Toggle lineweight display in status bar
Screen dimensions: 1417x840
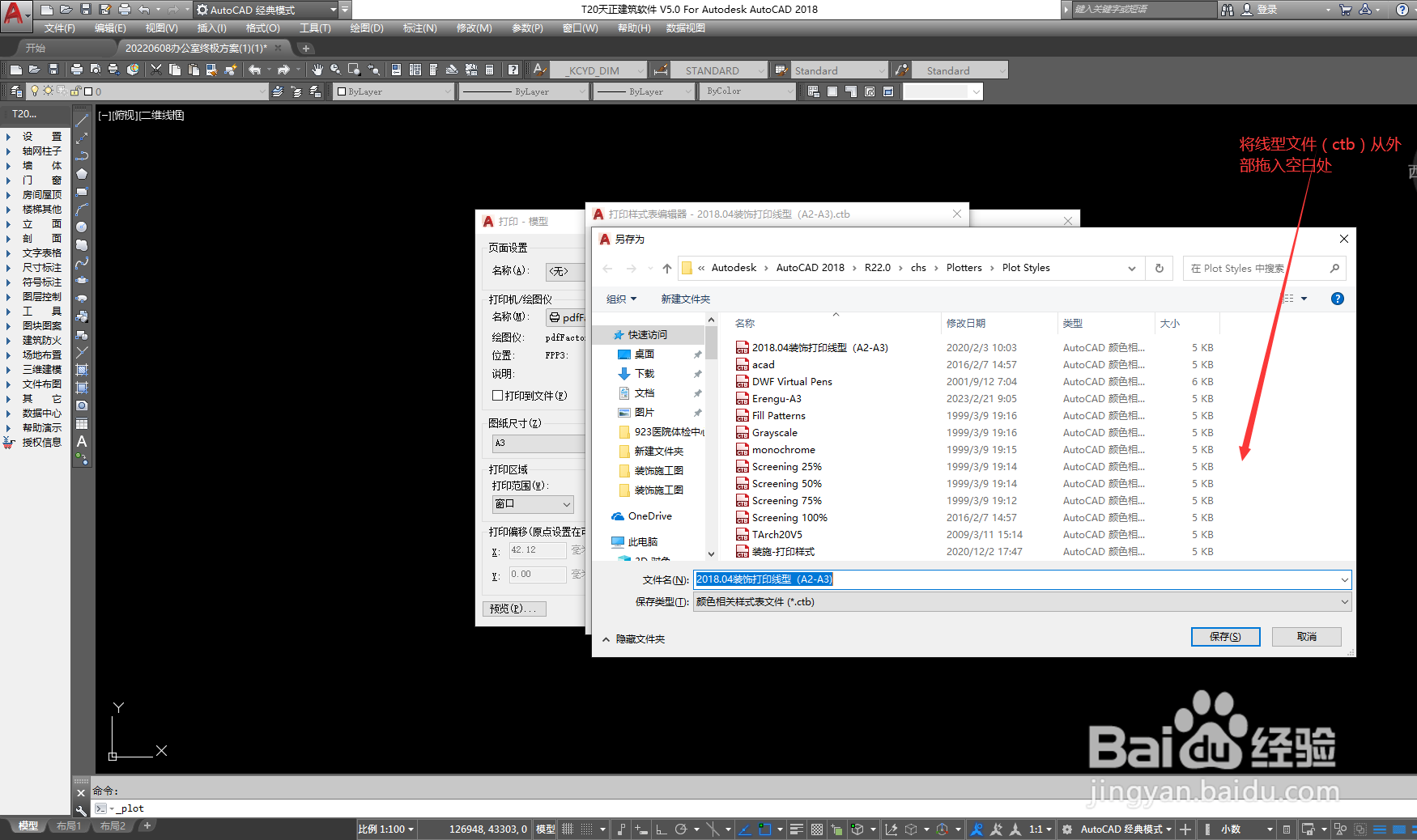click(797, 829)
